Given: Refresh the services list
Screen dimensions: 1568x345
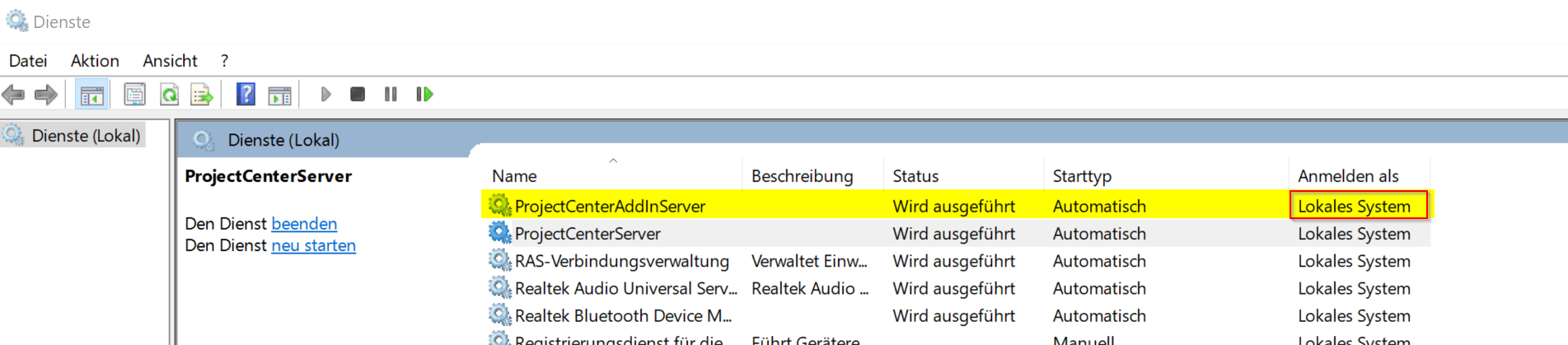Looking at the screenshot, I should coord(169,95).
